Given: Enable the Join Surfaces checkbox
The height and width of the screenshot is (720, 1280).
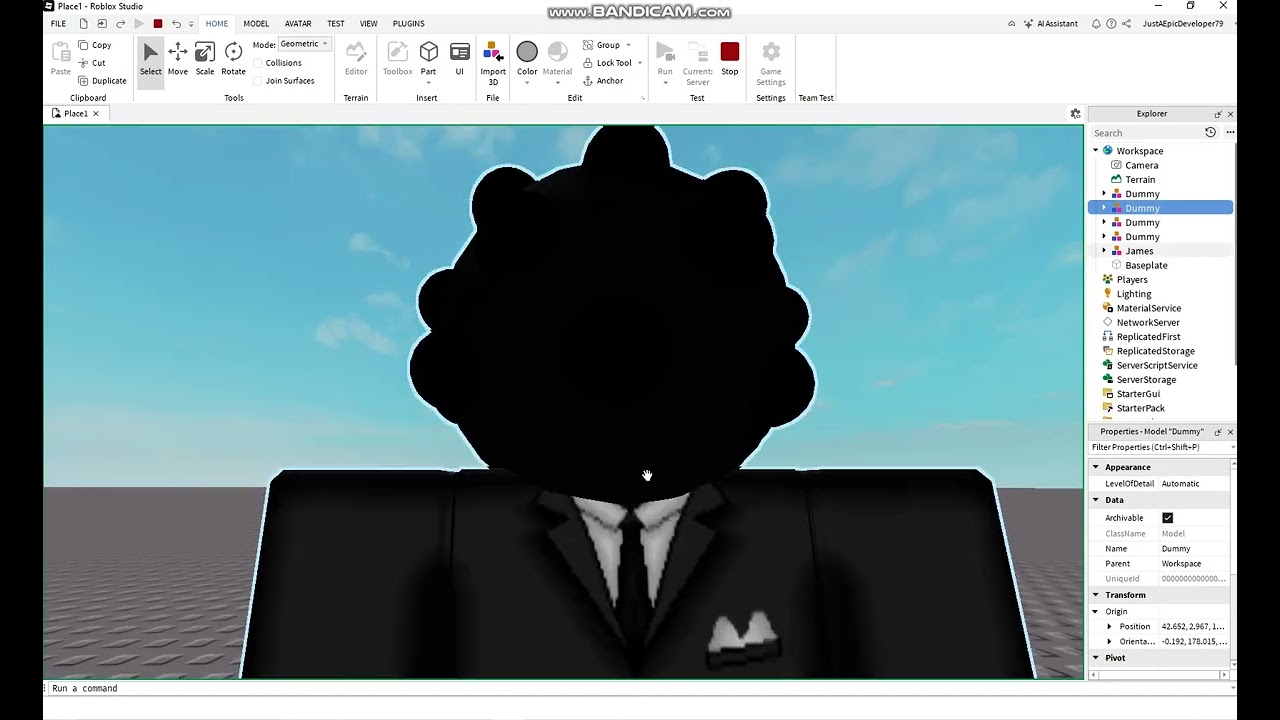Looking at the screenshot, I should pyautogui.click(x=258, y=81).
